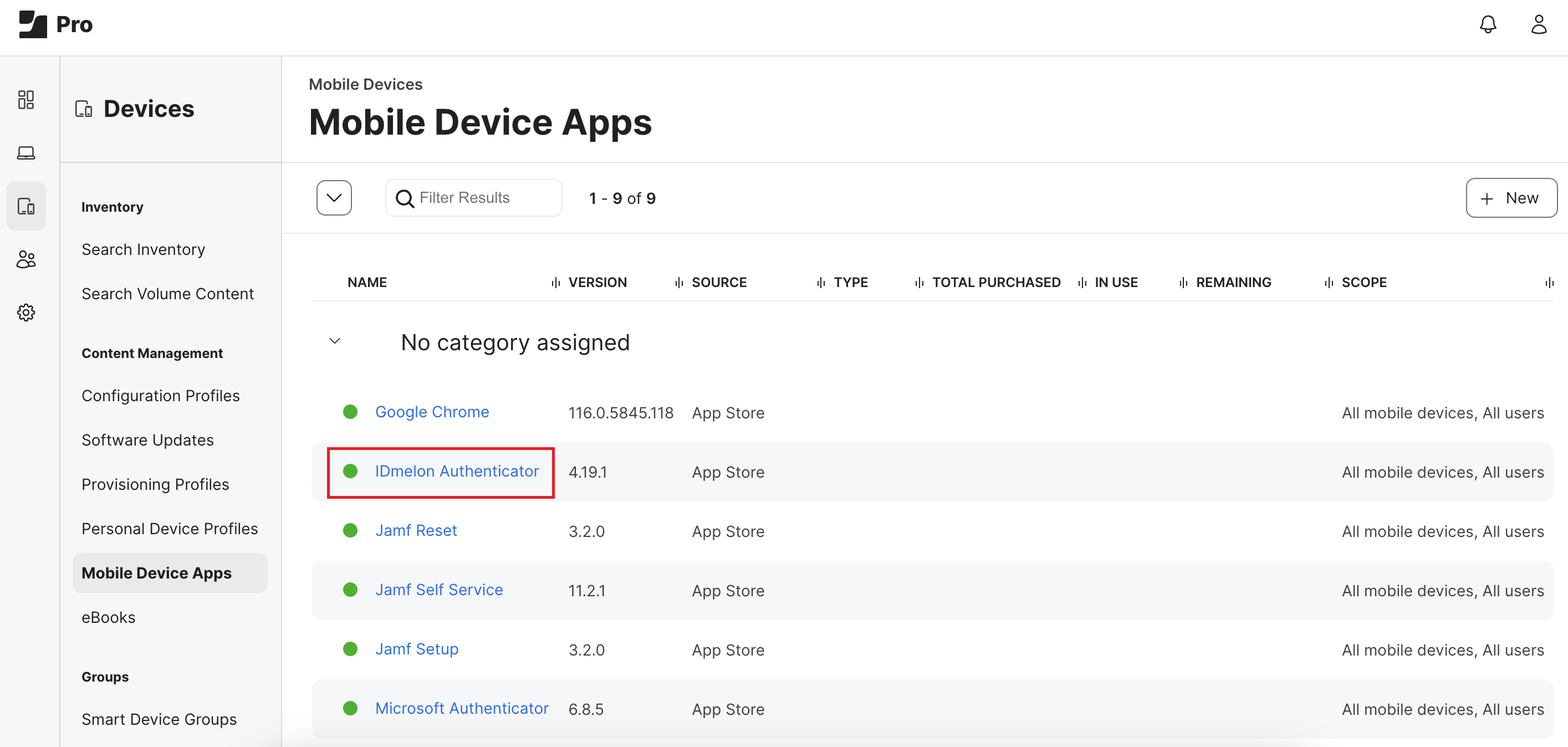The width and height of the screenshot is (1568, 747).
Task: Click the magnifier icon in Filter Results
Action: pos(404,198)
